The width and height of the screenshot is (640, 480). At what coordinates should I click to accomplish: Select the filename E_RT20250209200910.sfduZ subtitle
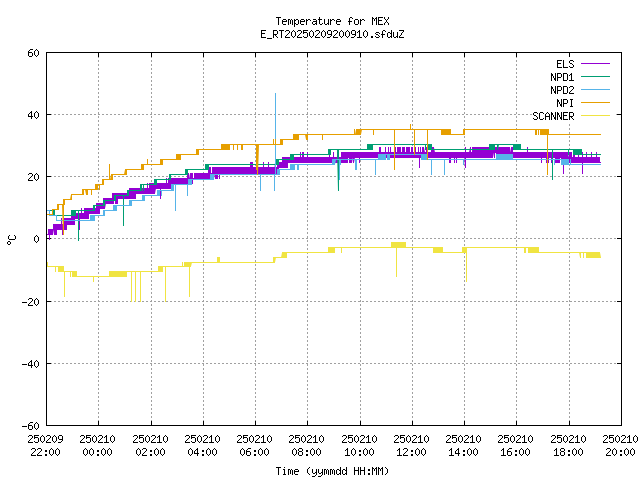coord(332,34)
